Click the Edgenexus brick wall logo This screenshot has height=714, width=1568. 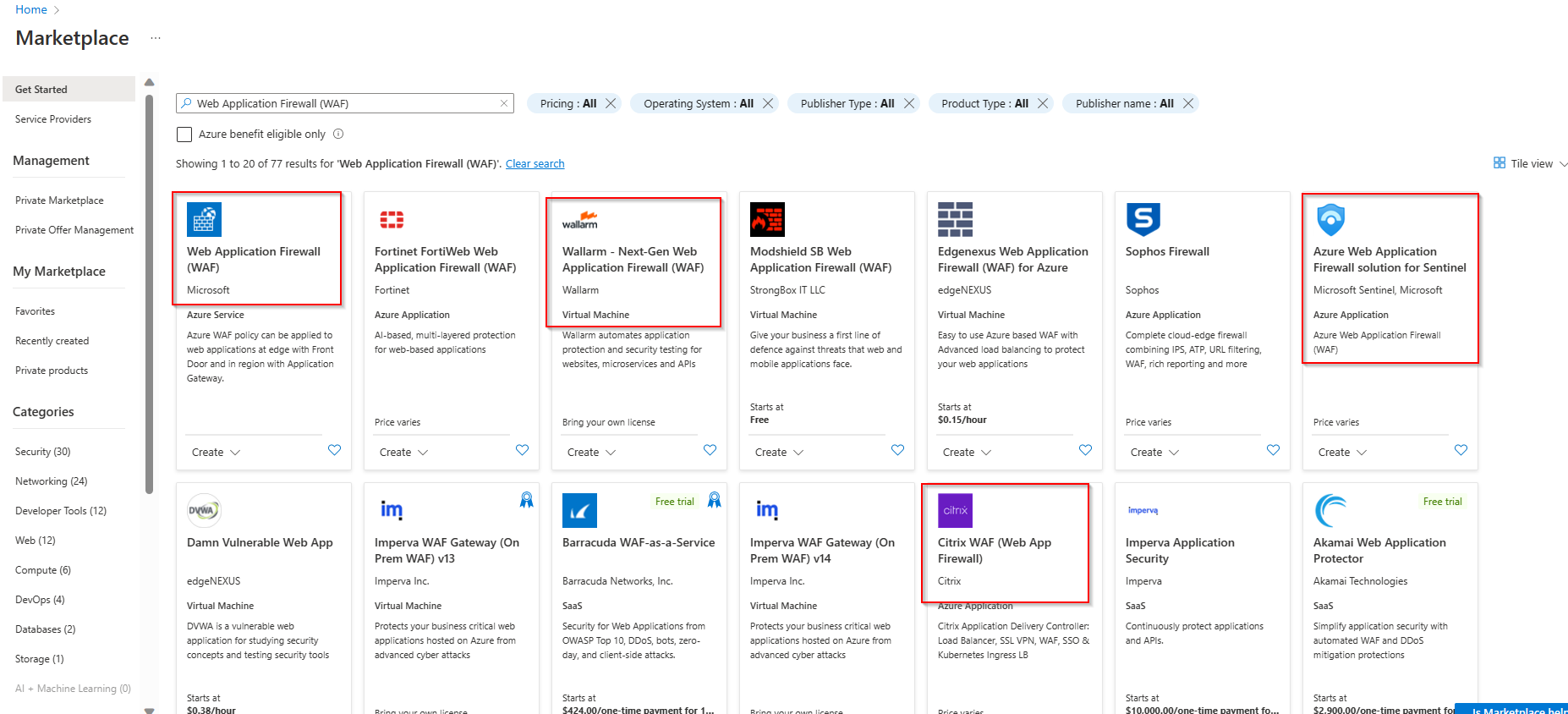pos(955,219)
